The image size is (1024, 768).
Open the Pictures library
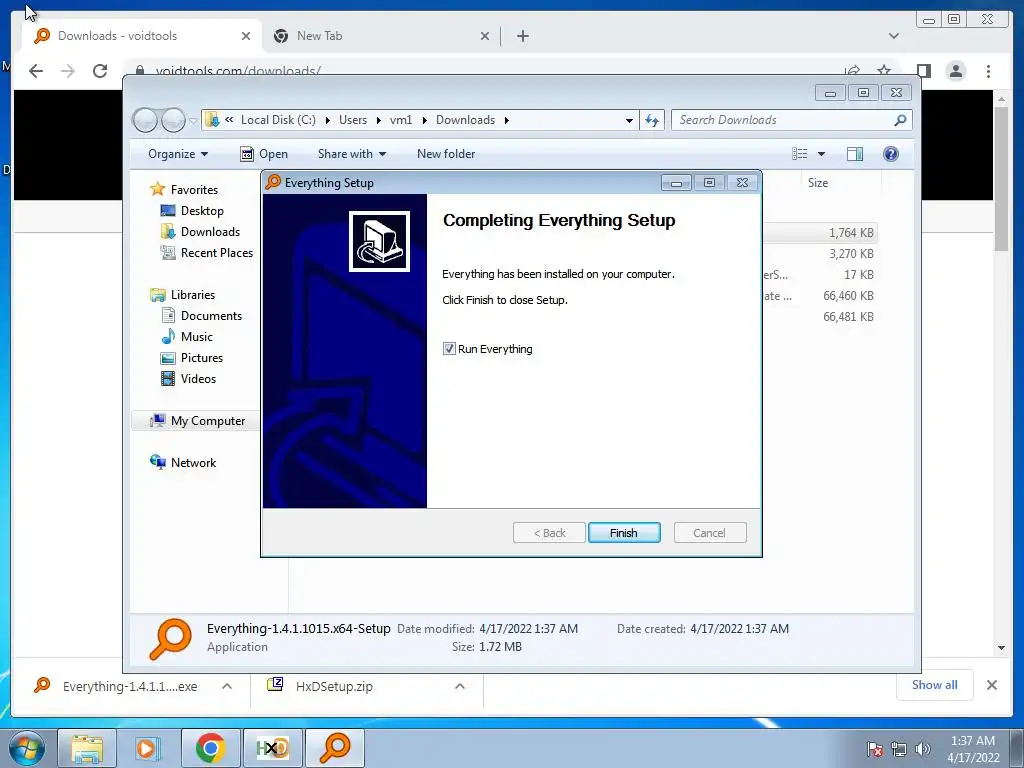(x=201, y=358)
